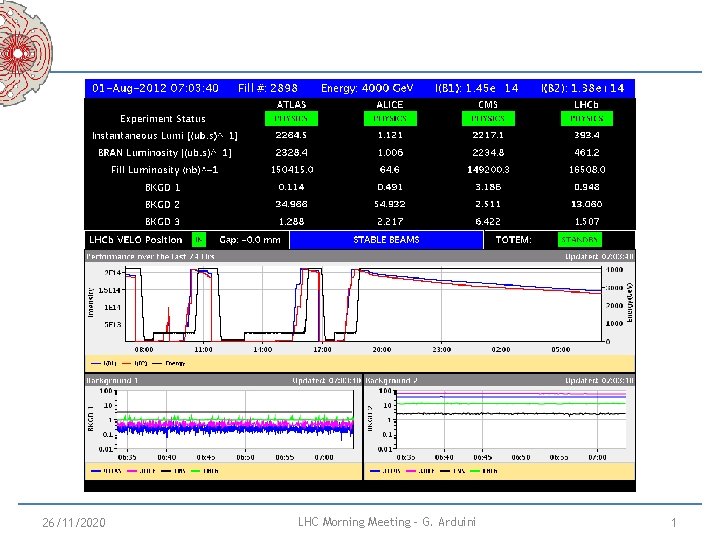The image size is (720, 540).
Task: Click the CMS column header
Action: [488, 105]
